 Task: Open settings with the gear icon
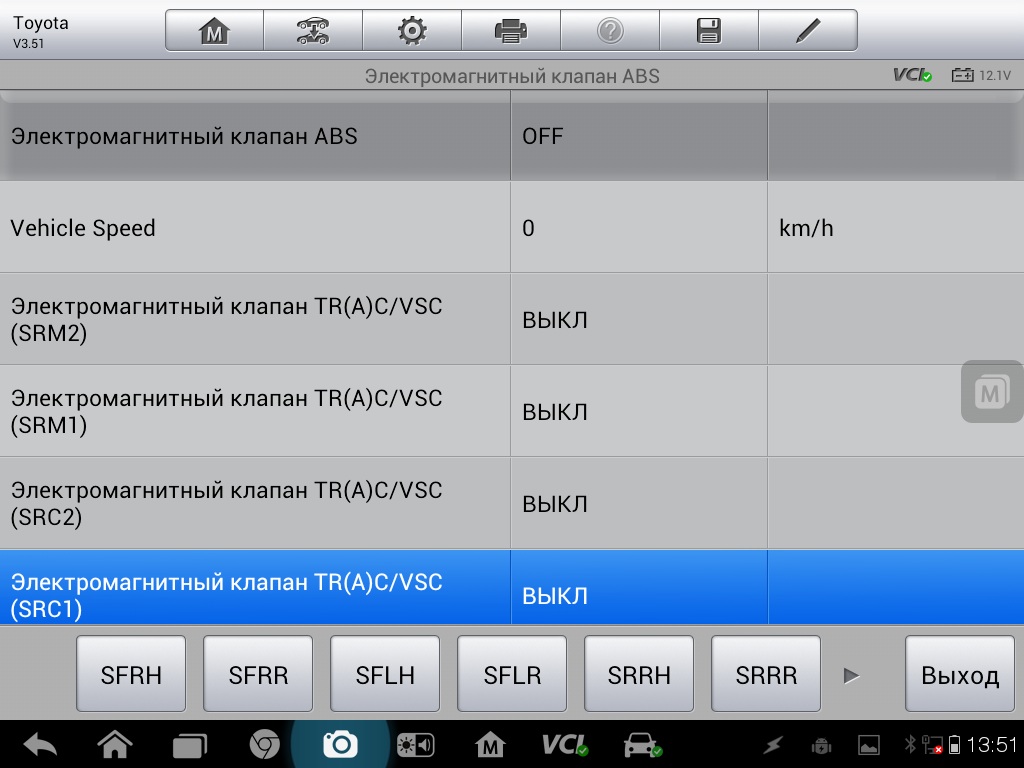click(411, 31)
